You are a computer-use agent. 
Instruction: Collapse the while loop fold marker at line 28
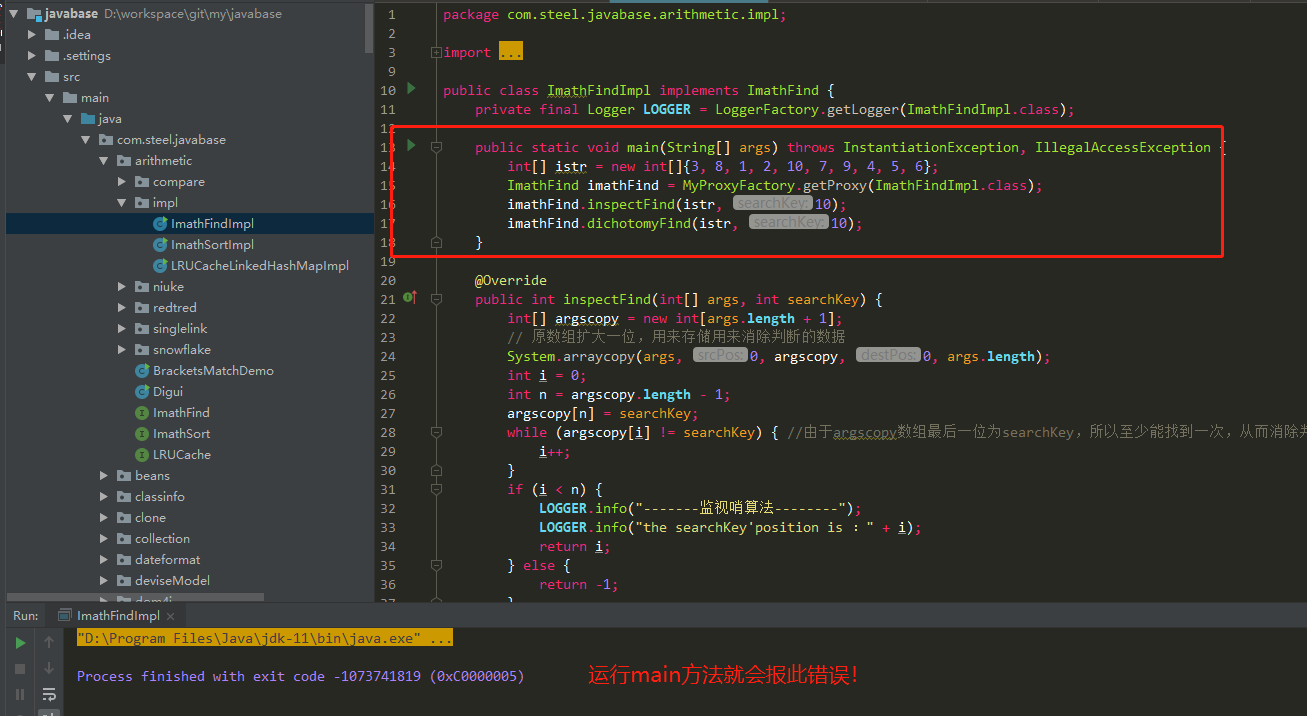click(437, 432)
